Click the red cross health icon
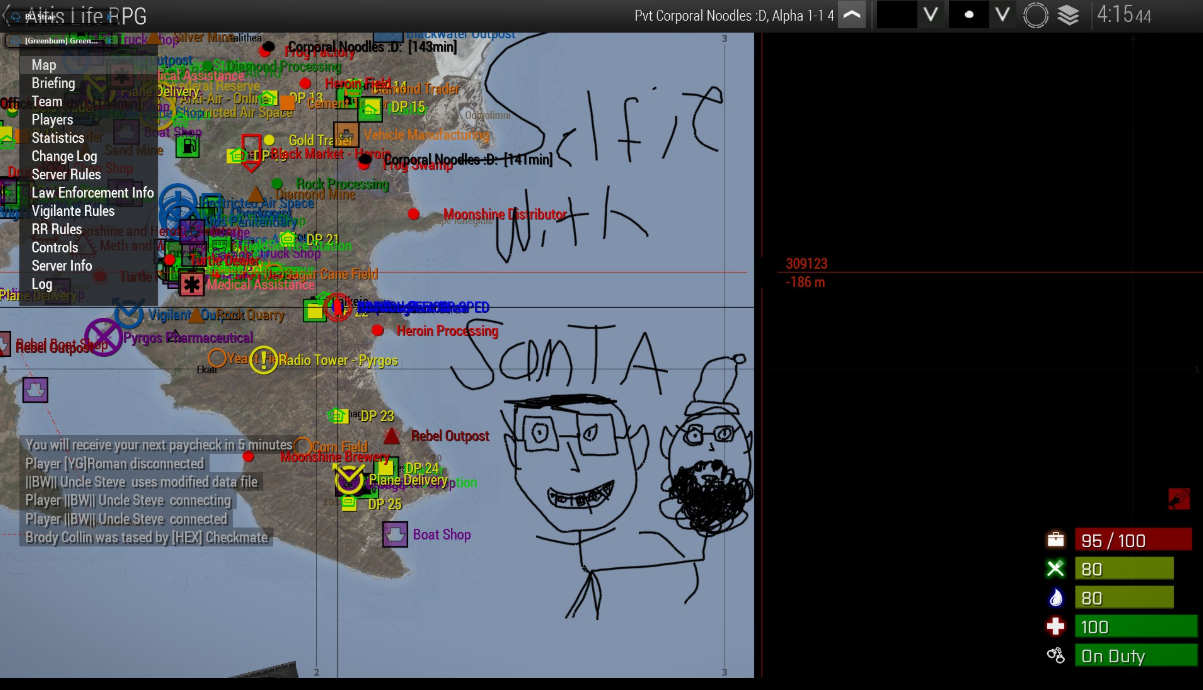Viewport: 1203px width, 690px height. coord(1055,627)
